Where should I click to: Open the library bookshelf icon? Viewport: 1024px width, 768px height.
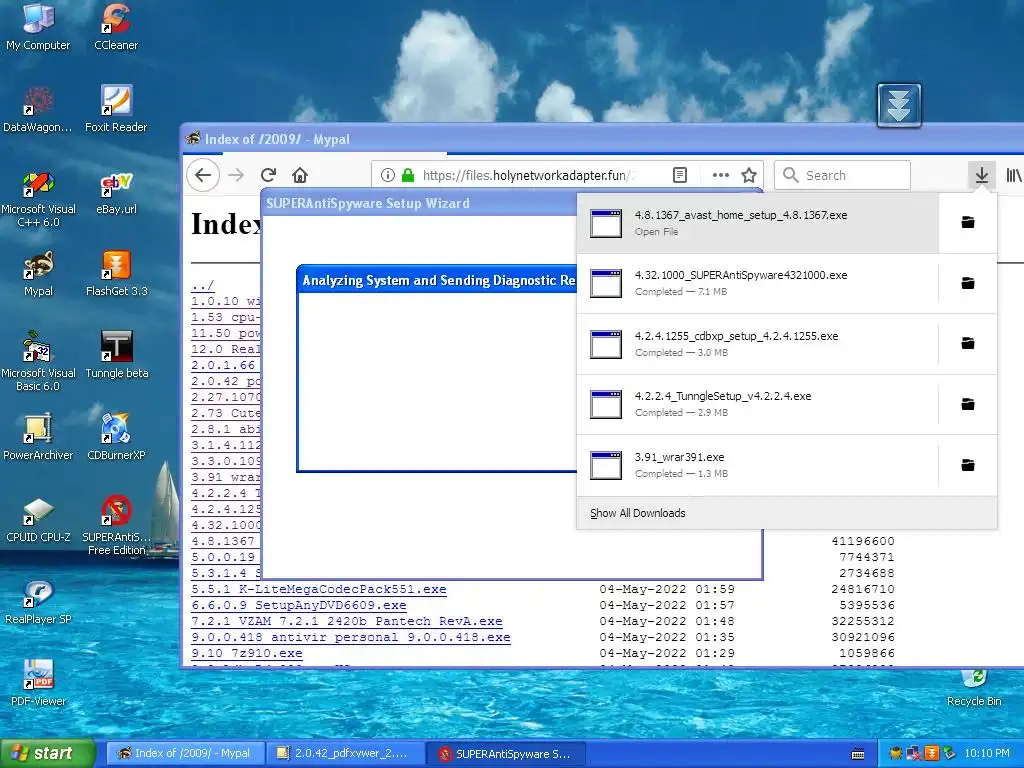1014,175
